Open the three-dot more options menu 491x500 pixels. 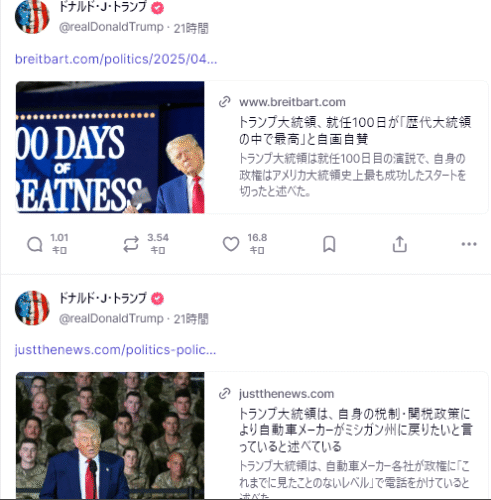469,244
